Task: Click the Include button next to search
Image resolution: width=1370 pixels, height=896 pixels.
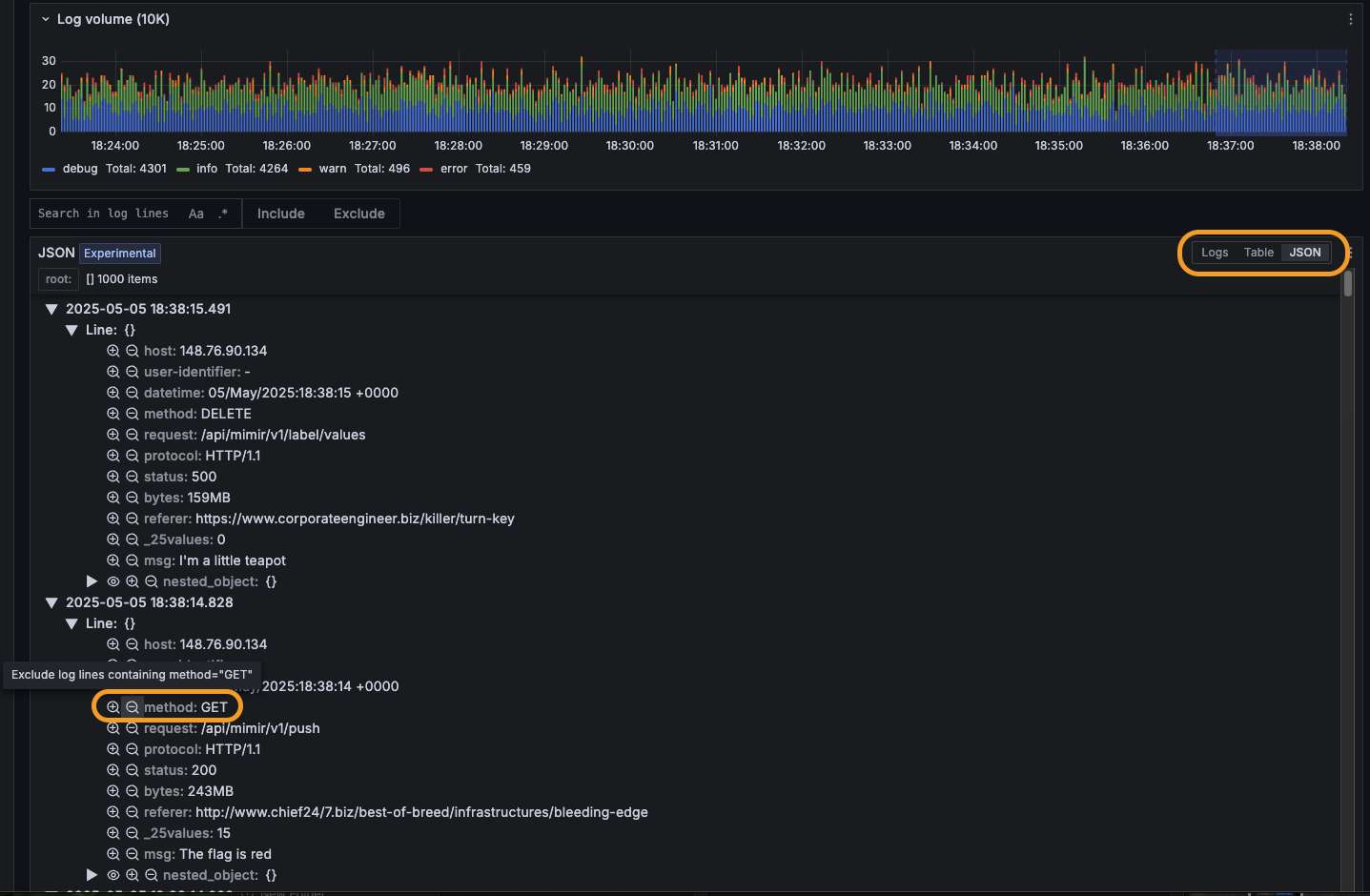Action: [x=280, y=214]
